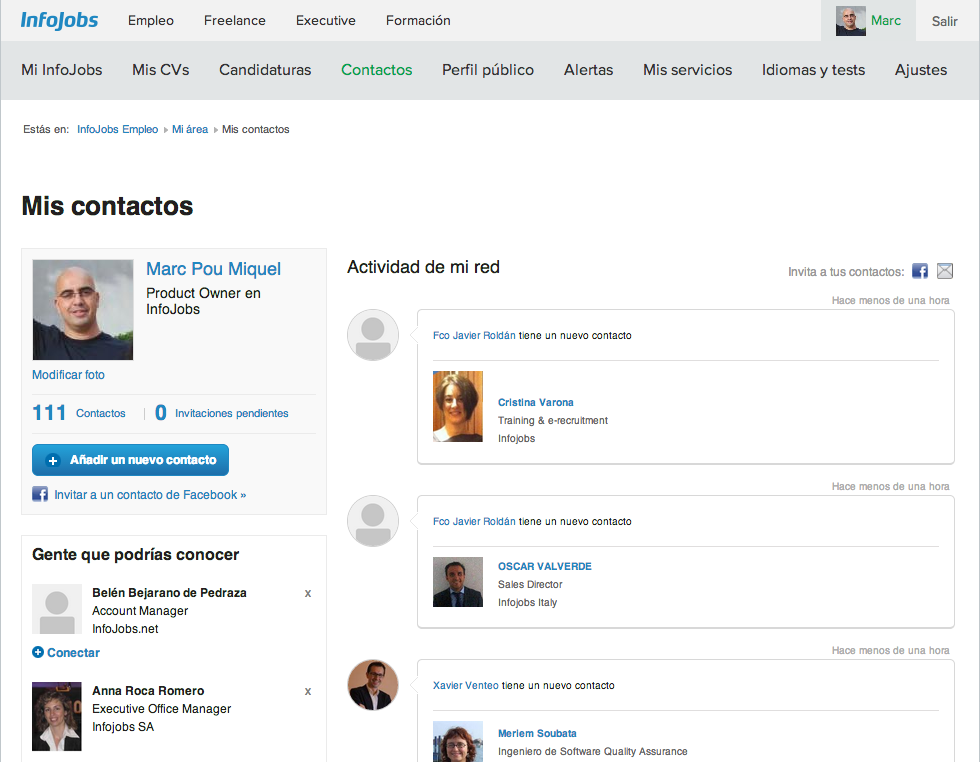Click Marc's avatar in top bar
Viewport: 980px width, 762px height.
(x=851, y=21)
